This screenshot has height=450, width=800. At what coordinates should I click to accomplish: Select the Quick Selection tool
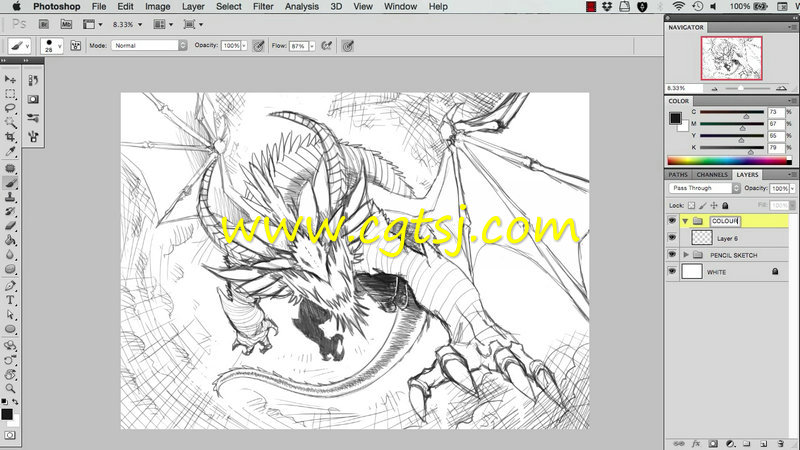coord(10,122)
